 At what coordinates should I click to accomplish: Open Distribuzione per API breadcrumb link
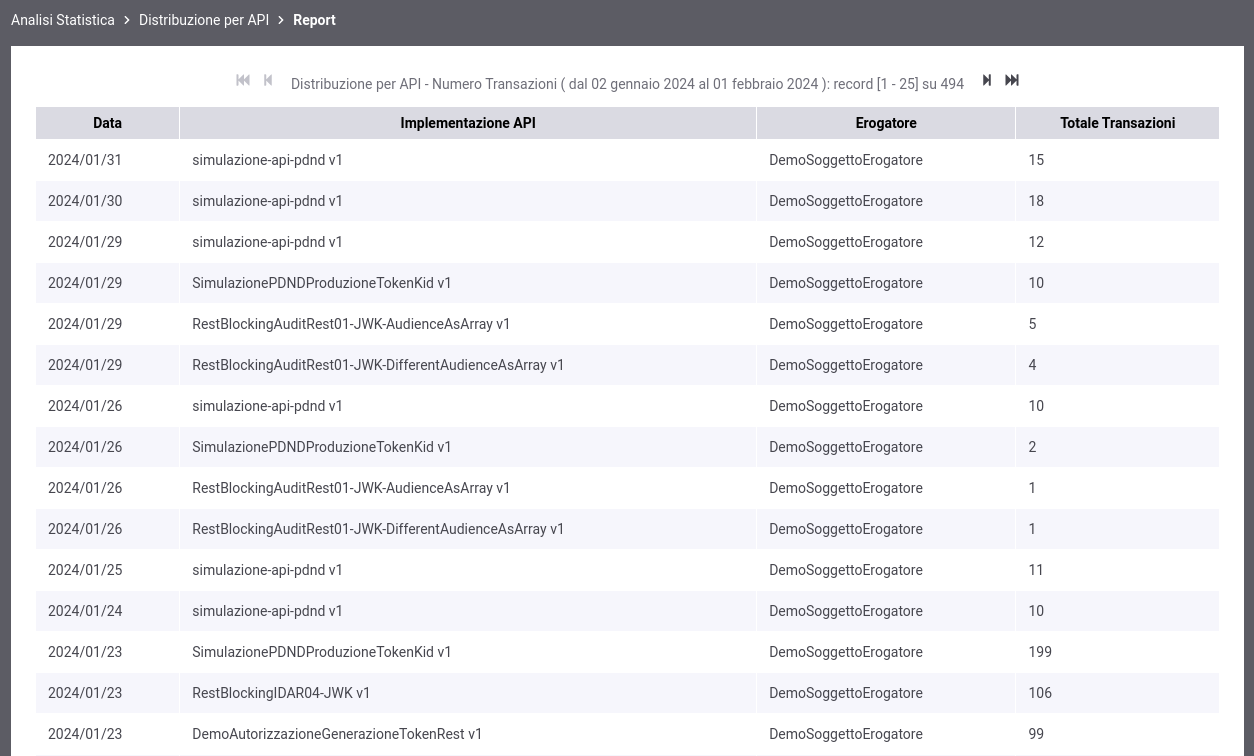[204, 20]
